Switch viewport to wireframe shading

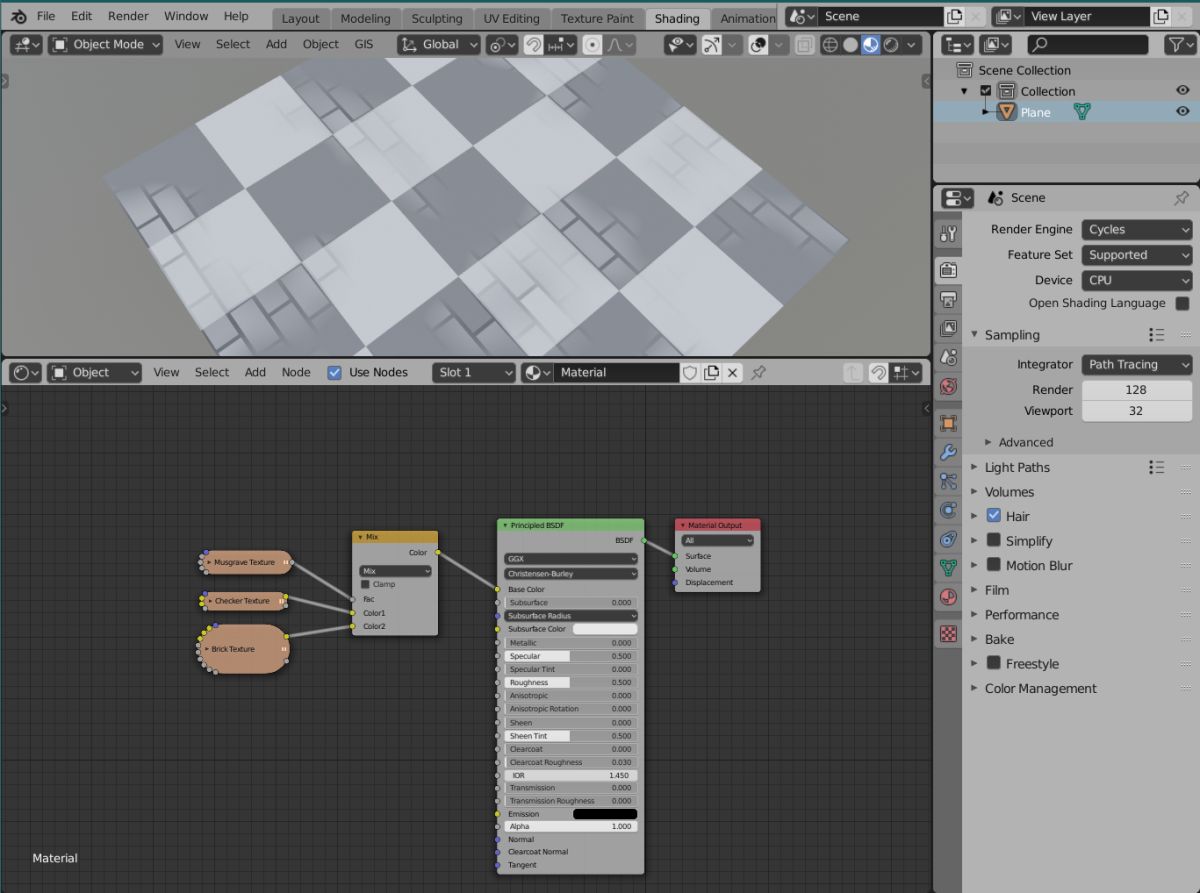(x=830, y=45)
